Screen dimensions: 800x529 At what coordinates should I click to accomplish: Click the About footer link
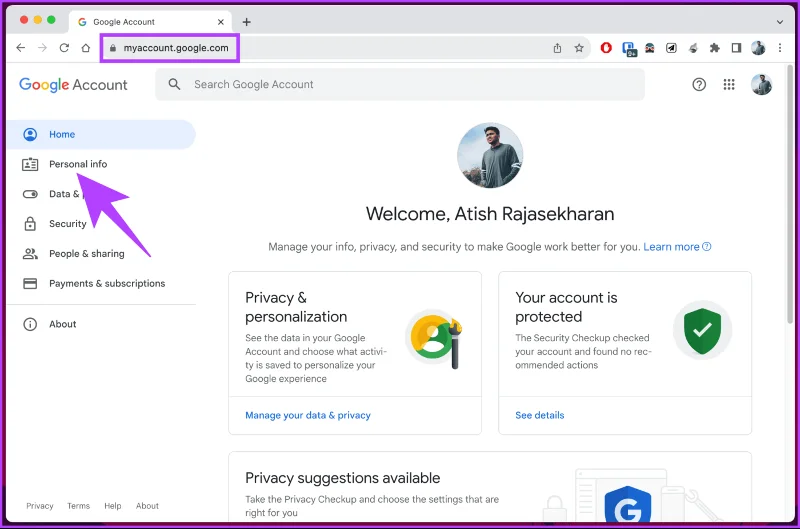coord(147,506)
